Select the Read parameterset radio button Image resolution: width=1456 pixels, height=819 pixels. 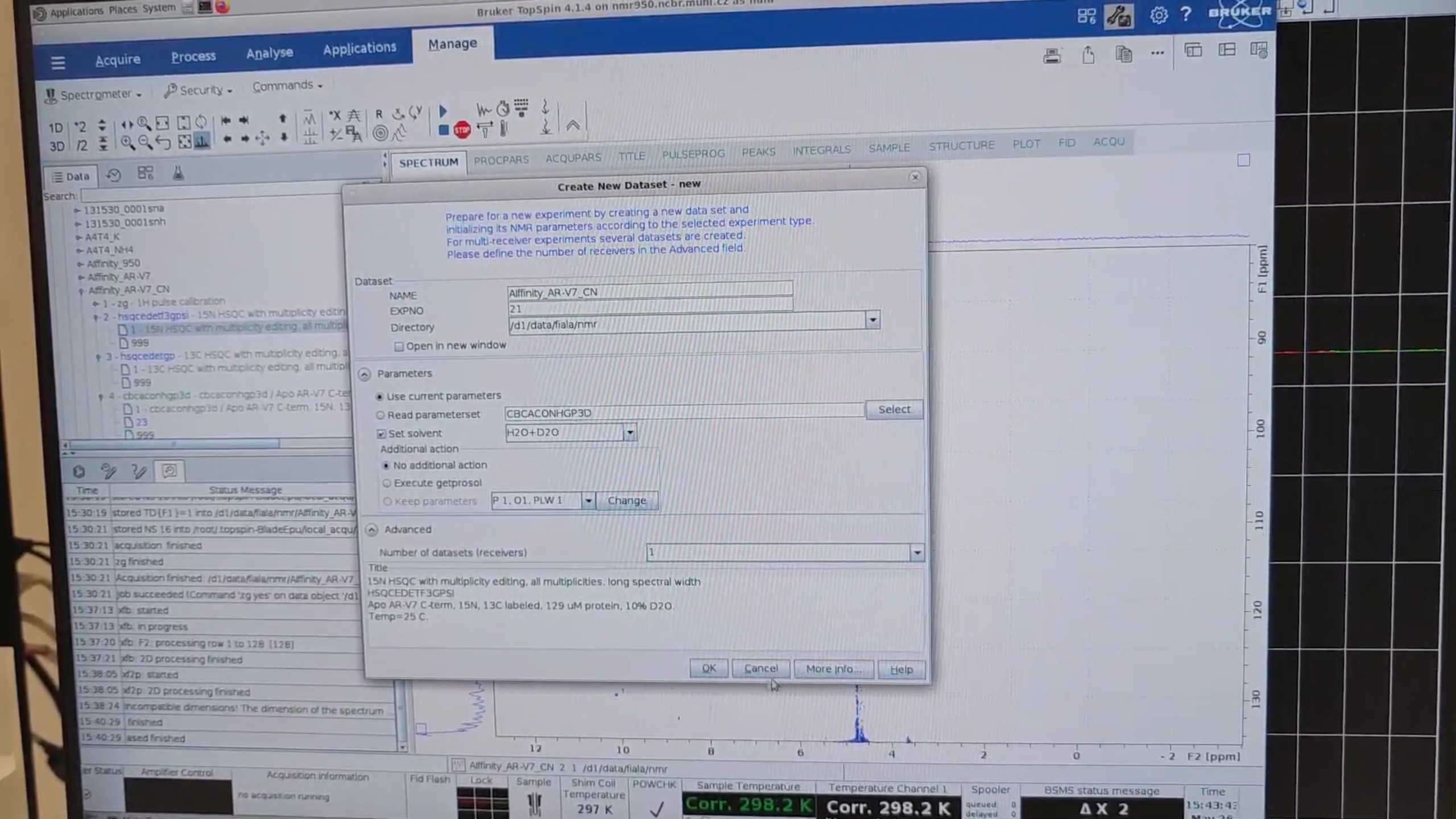(x=380, y=415)
